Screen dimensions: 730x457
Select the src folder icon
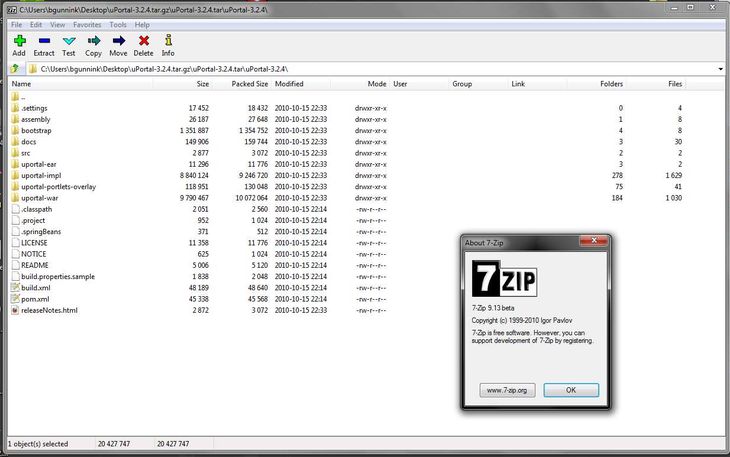15,153
